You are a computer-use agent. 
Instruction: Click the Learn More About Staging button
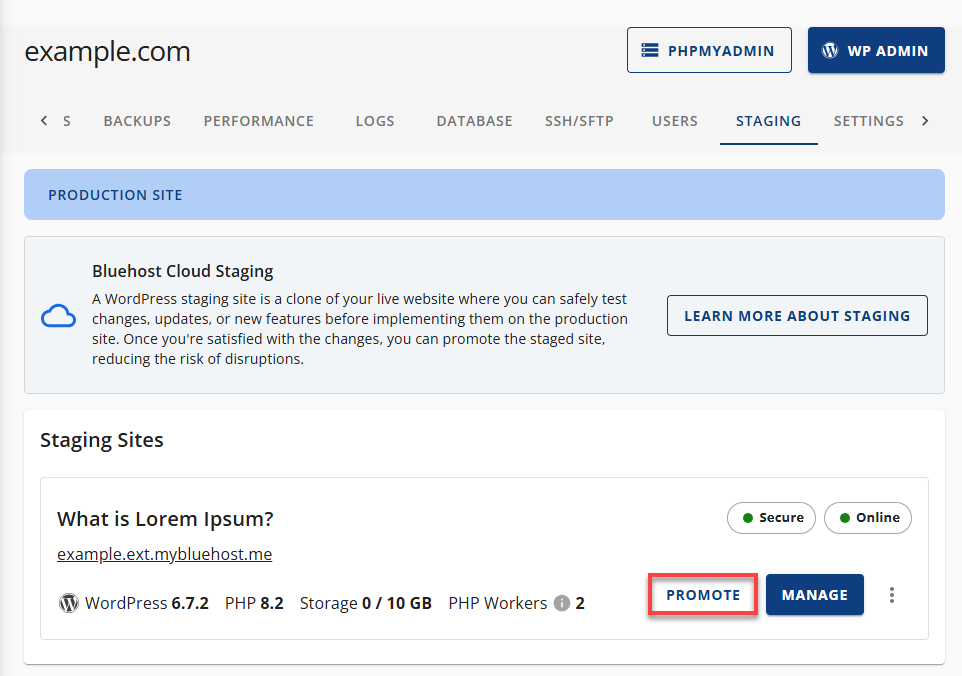tap(797, 315)
